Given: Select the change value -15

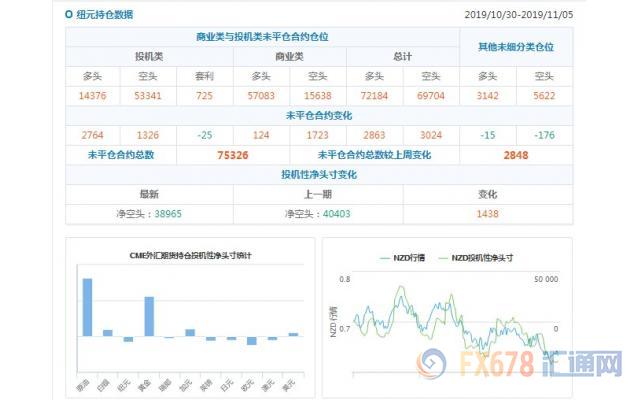Looking at the screenshot, I should (x=487, y=135).
